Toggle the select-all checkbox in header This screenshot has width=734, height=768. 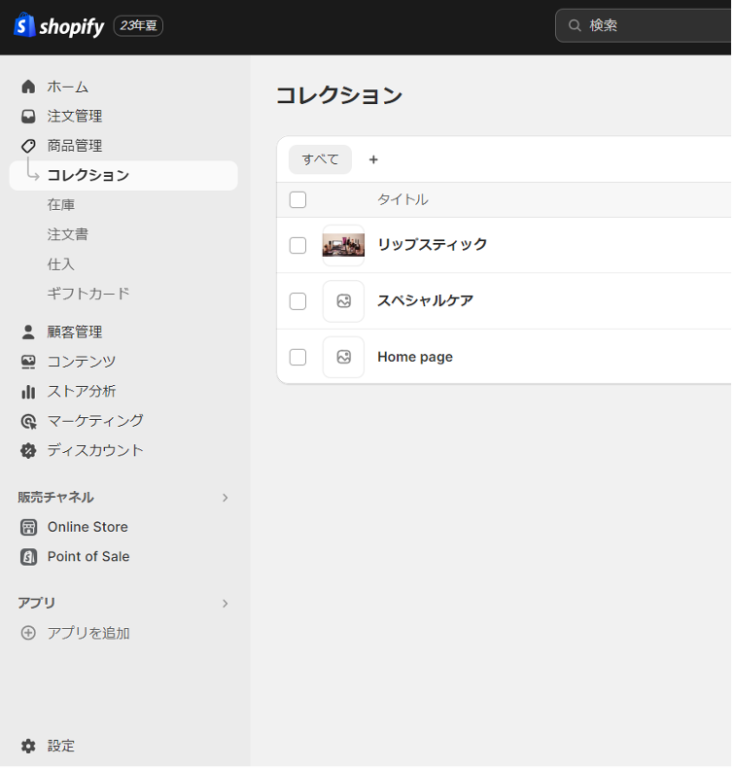tap(297, 200)
